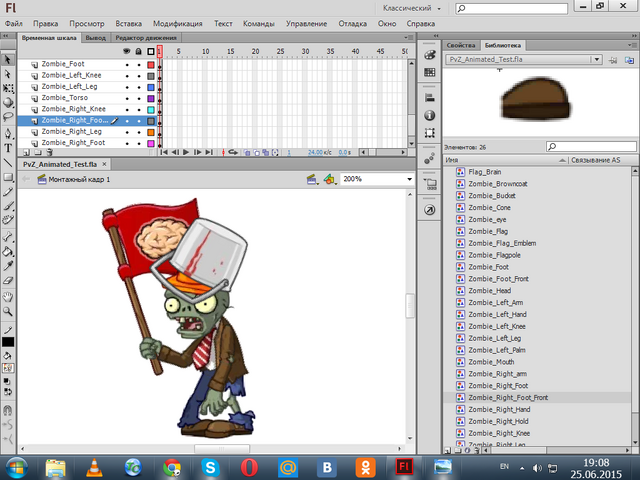This screenshot has height=480, width=640.
Task: Open the library panel options menu
Action: (x=633, y=45)
